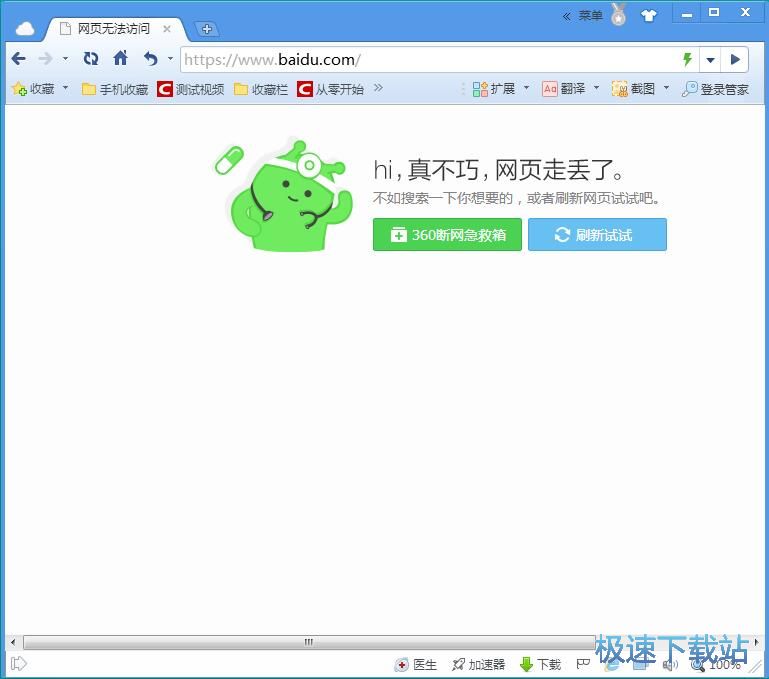This screenshot has width=769, height=679.
Task: Open the skin (t-shirt) icon
Action: coord(648,16)
